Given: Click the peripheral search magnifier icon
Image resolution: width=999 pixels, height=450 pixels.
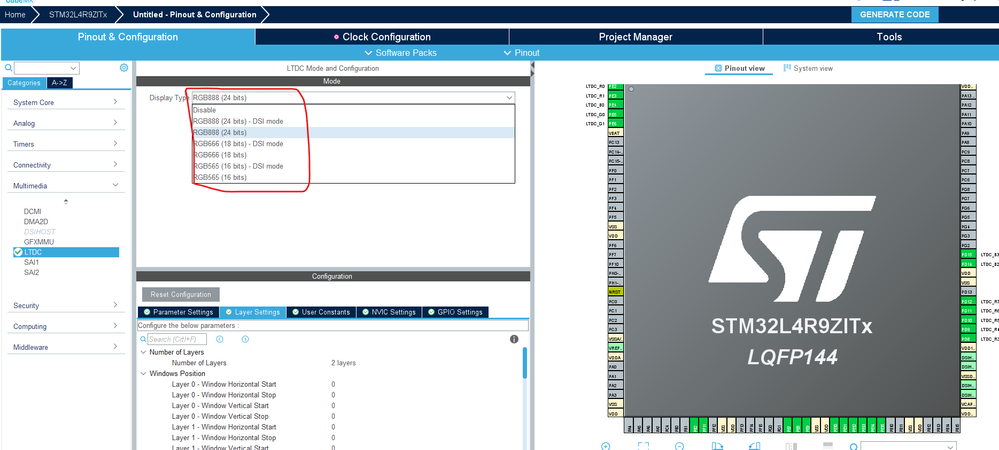Looking at the screenshot, I should click(8, 68).
